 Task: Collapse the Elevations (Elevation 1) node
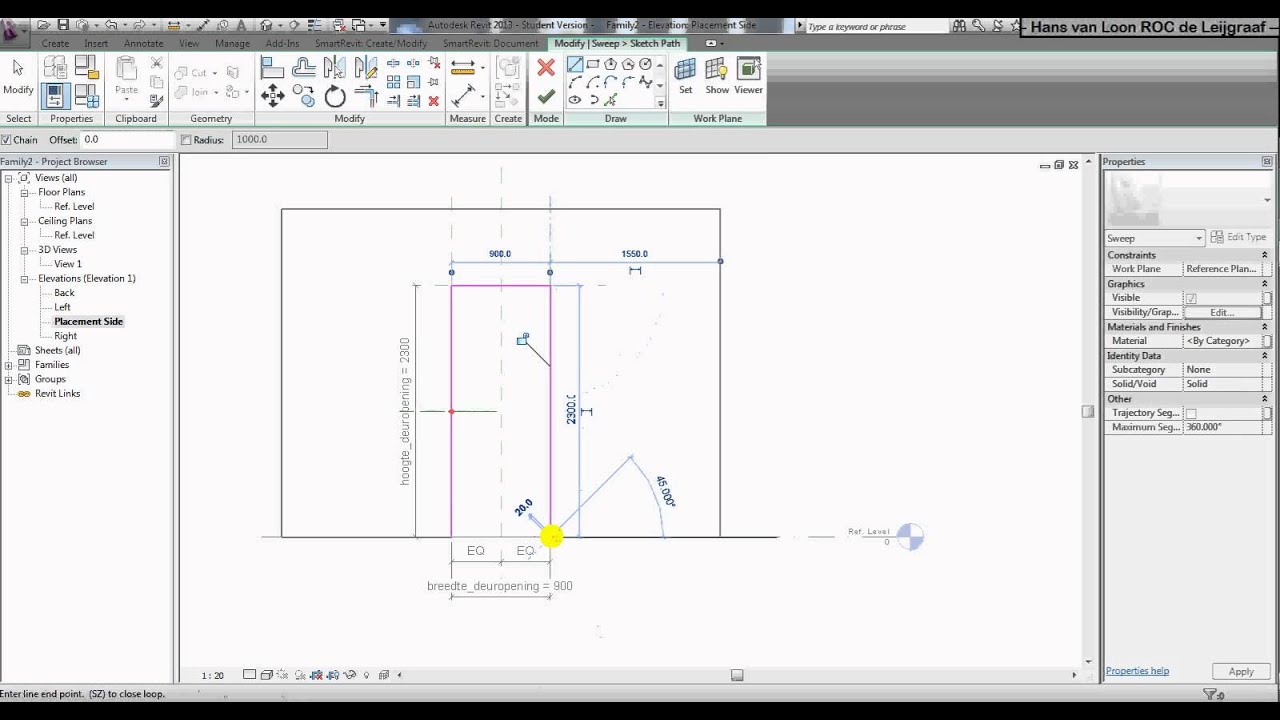pyautogui.click(x=25, y=279)
